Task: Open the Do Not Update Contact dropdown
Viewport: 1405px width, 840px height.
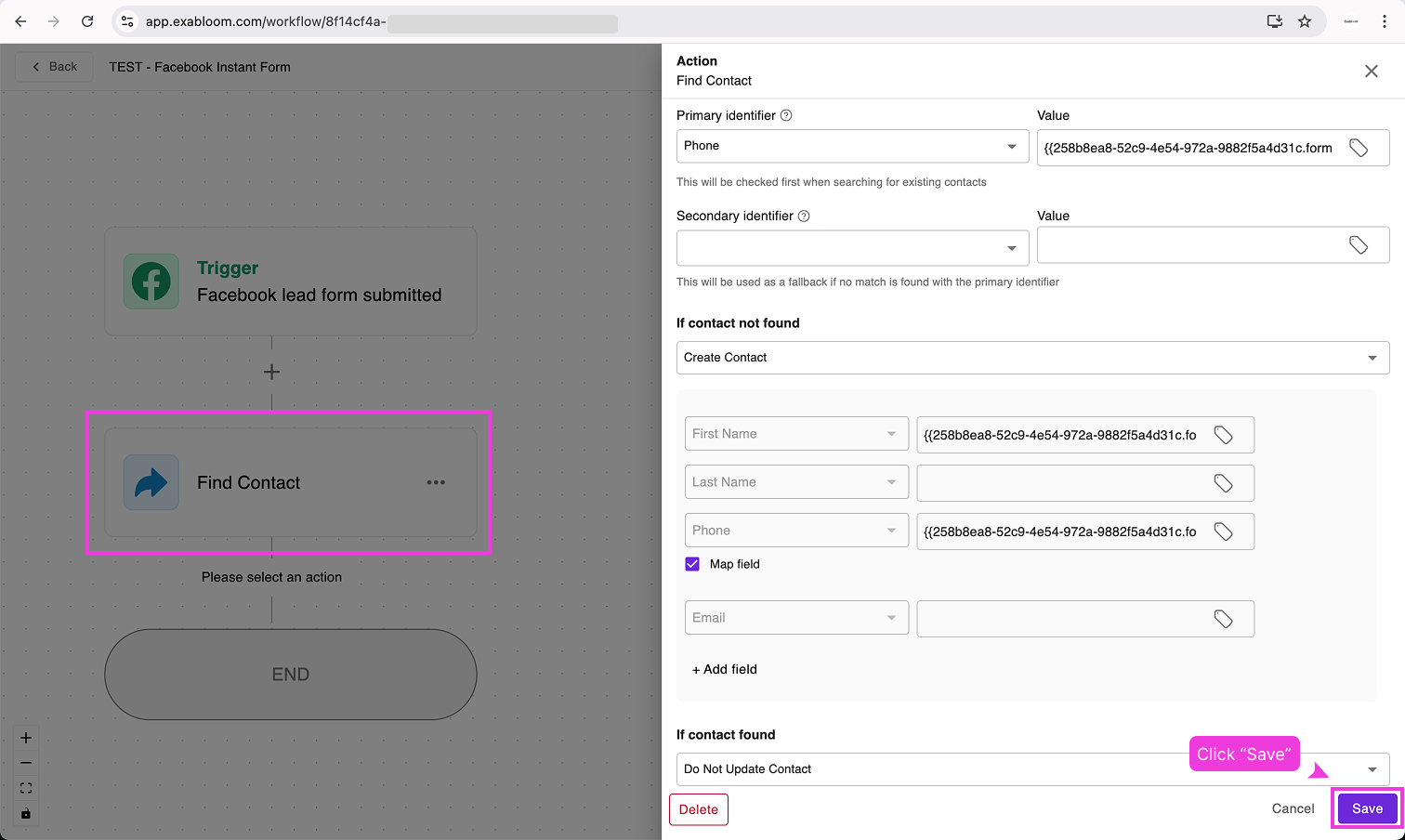Action: [x=1372, y=768]
